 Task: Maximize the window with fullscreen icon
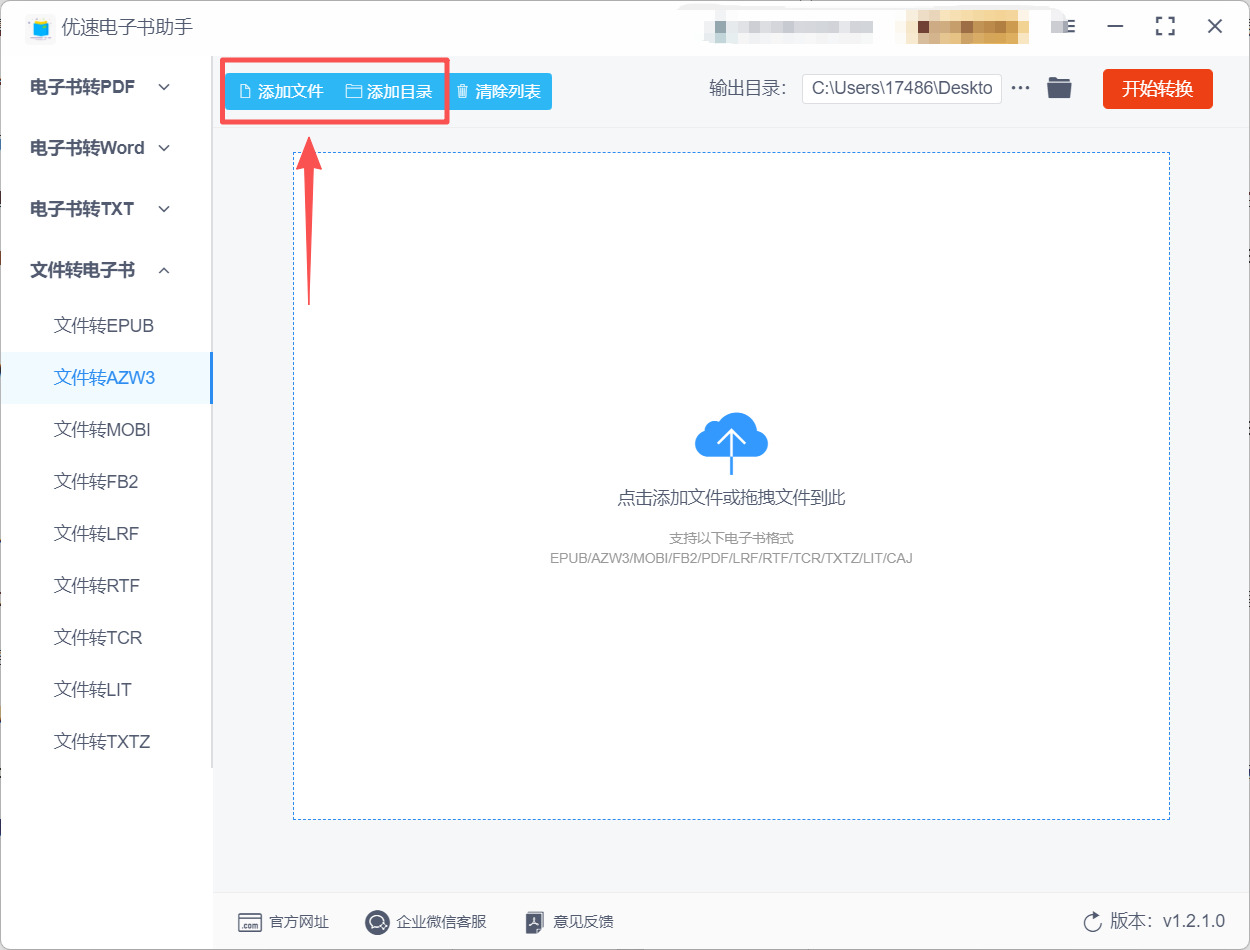click(1165, 26)
